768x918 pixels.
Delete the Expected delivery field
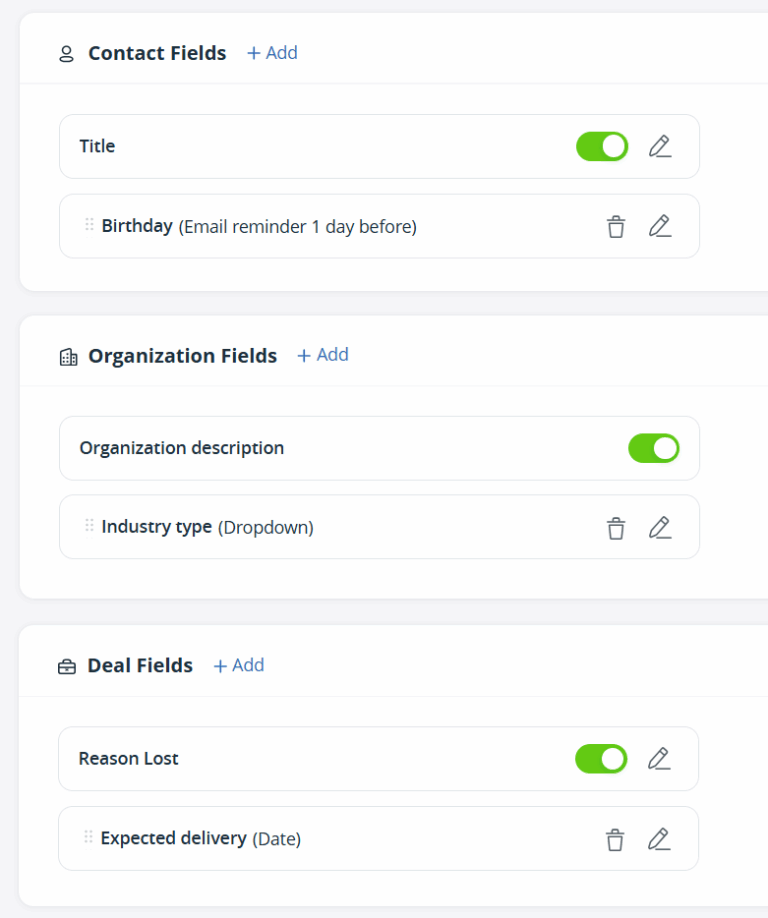tap(616, 838)
